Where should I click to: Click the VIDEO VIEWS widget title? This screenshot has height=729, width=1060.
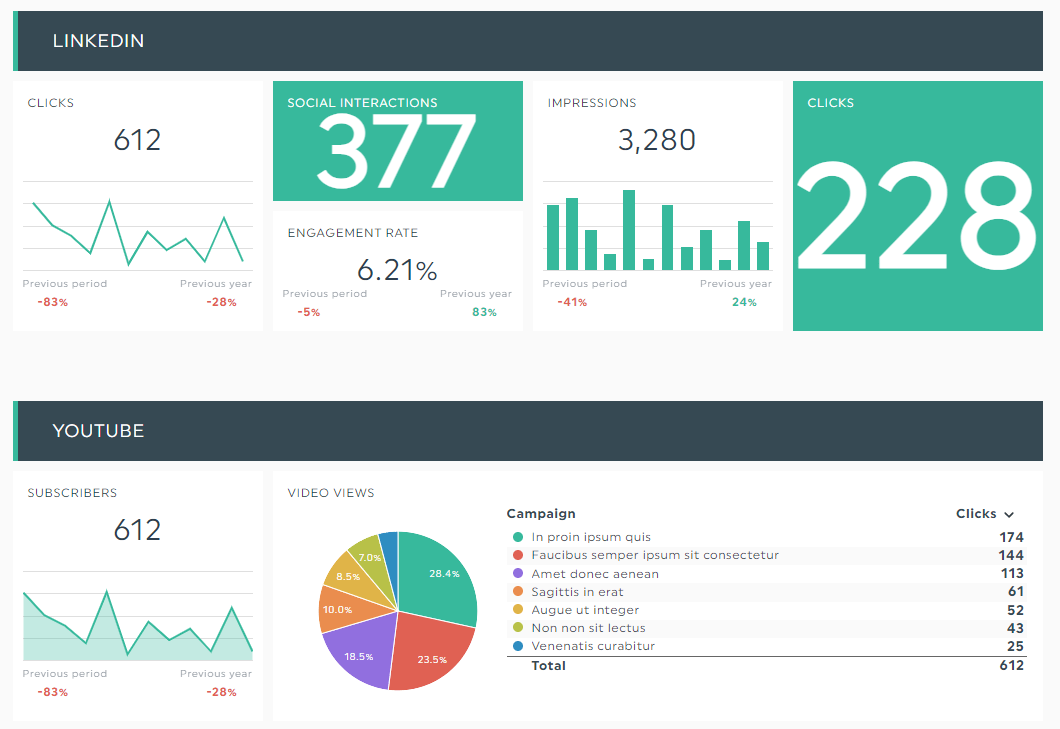pyautogui.click(x=331, y=493)
